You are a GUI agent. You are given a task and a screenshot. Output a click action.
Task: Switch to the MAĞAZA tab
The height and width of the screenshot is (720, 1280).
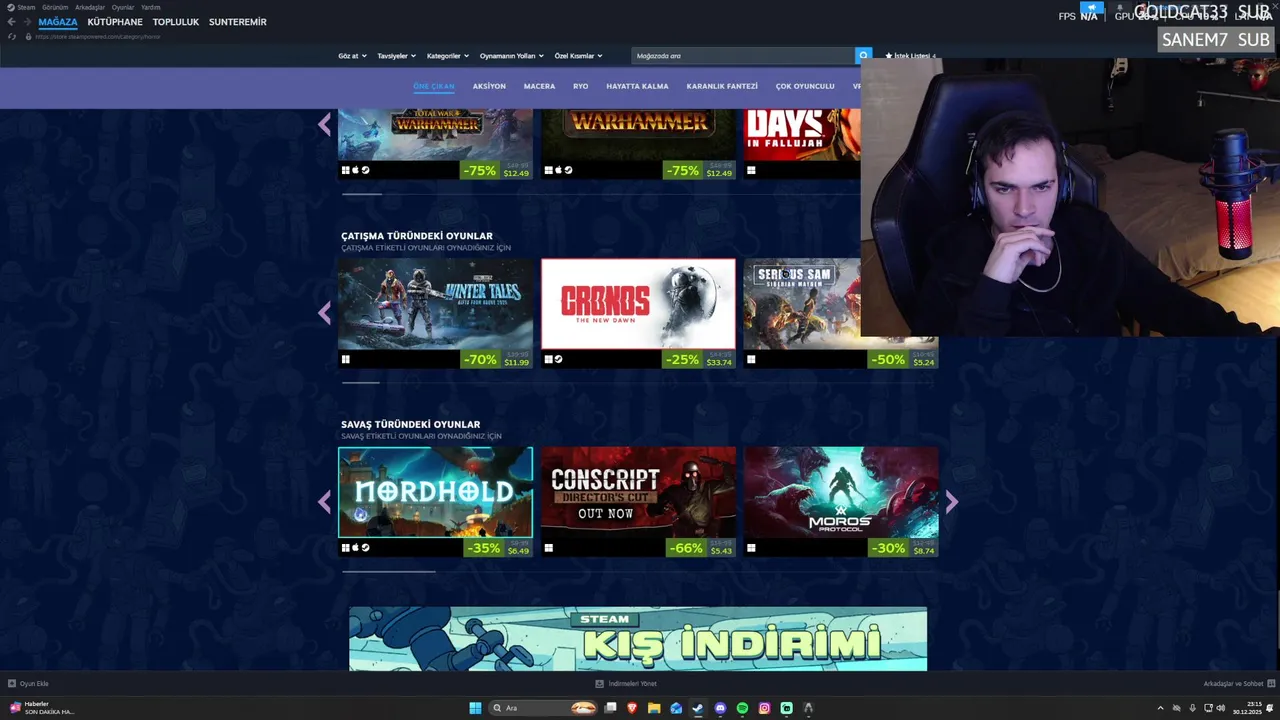[58, 22]
